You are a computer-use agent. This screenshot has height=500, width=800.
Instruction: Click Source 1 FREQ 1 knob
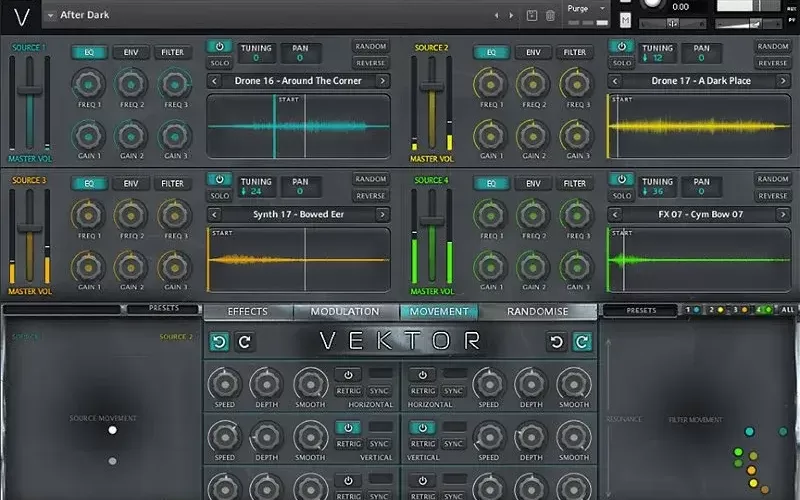pyautogui.click(x=88, y=84)
